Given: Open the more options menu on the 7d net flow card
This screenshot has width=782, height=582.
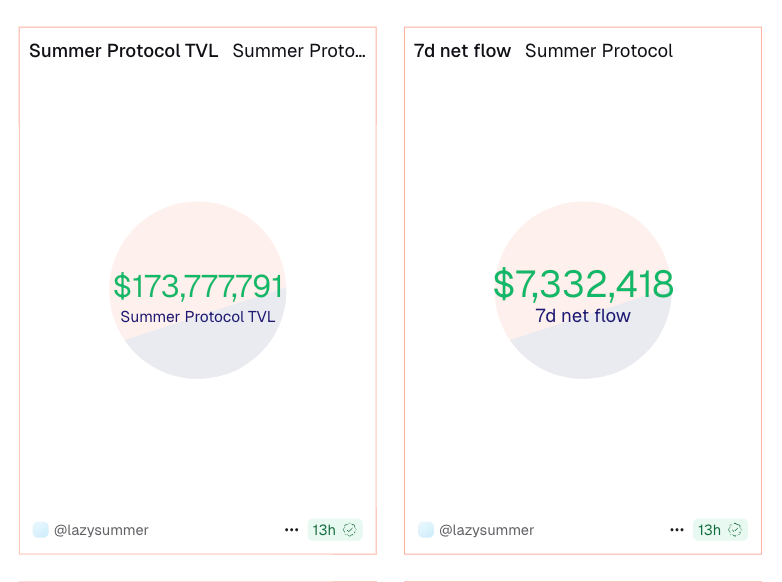Looking at the screenshot, I should point(677,530).
